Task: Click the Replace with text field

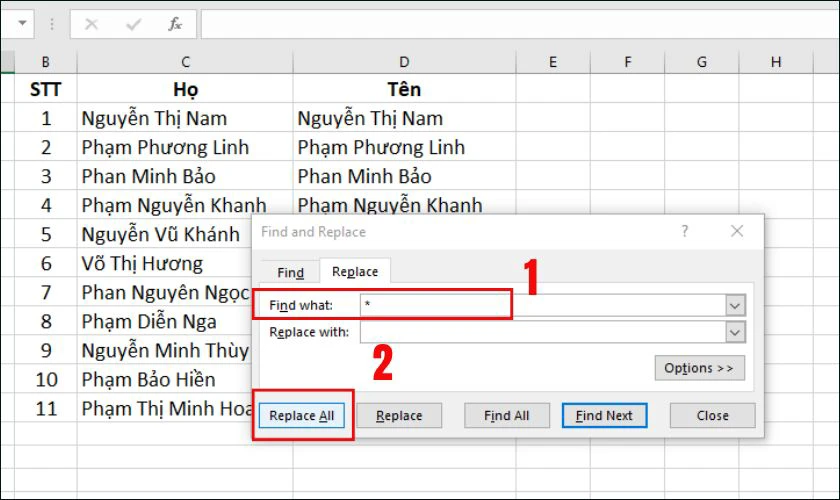Action: [x=543, y=332]
